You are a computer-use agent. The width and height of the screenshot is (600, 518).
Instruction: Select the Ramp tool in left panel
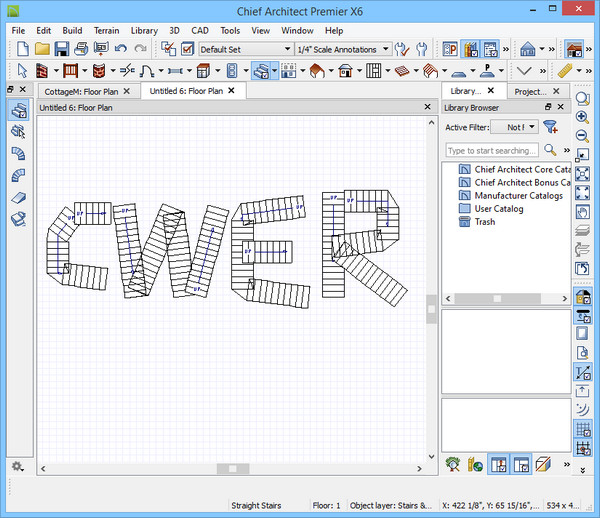17,197
